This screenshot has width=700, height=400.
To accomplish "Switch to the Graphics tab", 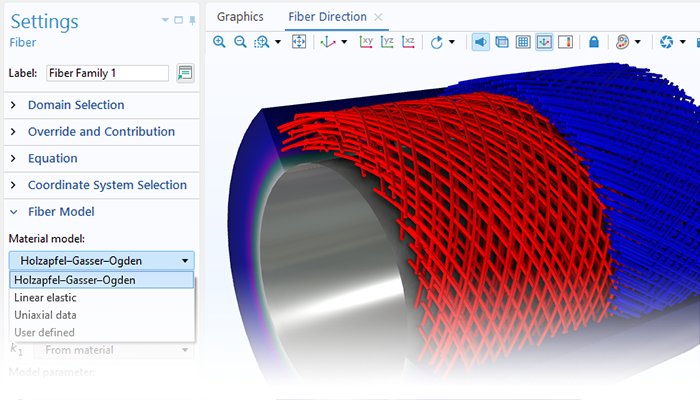I will coord(240,17).
